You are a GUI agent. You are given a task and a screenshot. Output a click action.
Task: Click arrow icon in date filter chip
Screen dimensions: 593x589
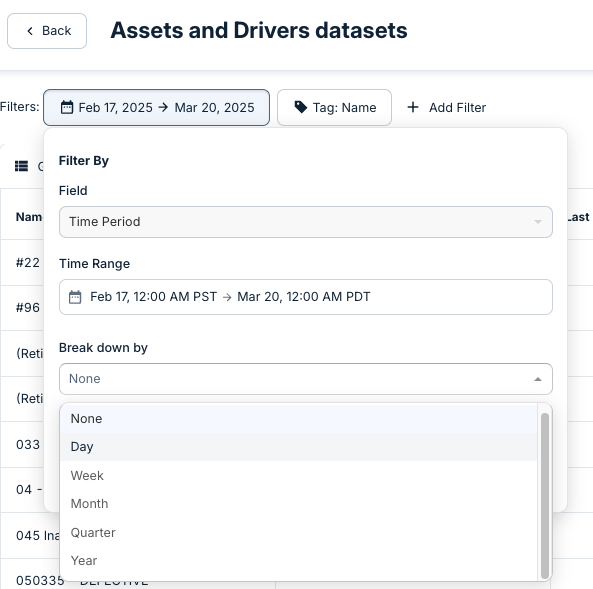click(x=163, y=107)
